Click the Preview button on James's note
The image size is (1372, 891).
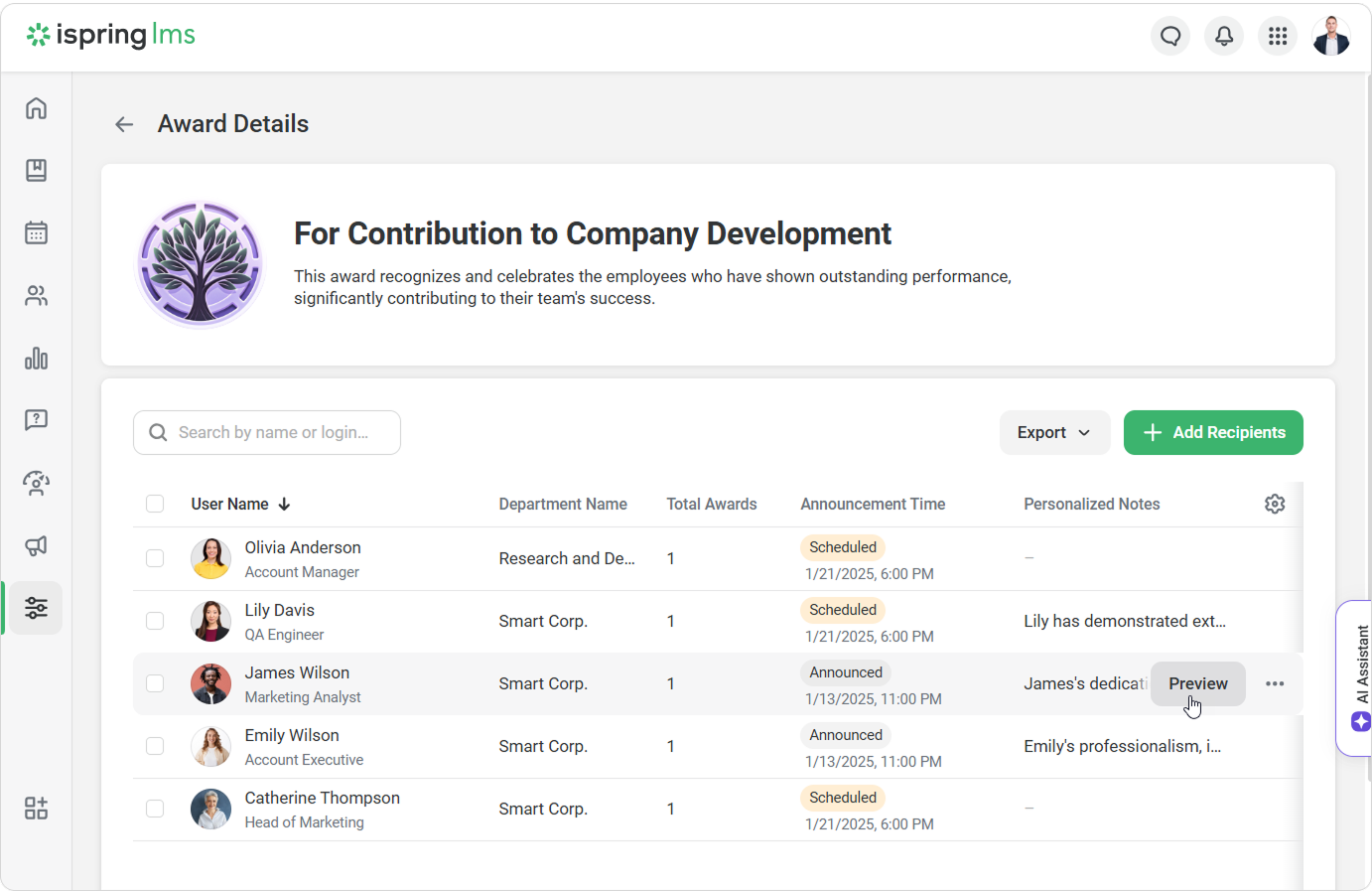click(x=1197, y=683)
